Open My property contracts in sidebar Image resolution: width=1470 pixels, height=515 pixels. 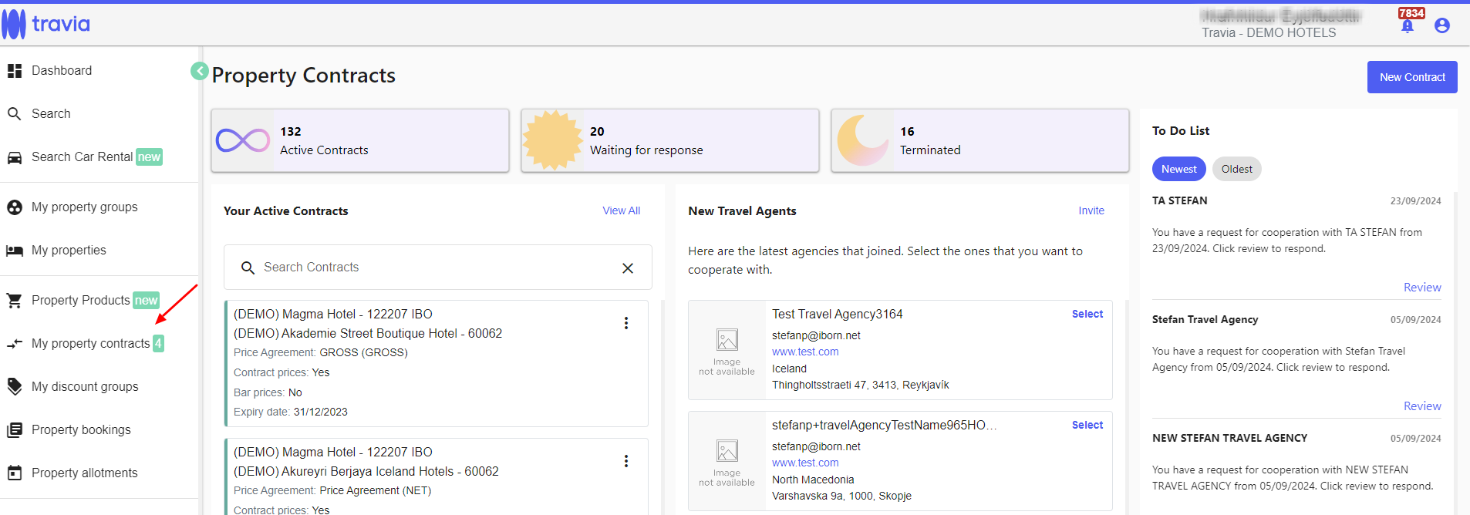point(90,344)
